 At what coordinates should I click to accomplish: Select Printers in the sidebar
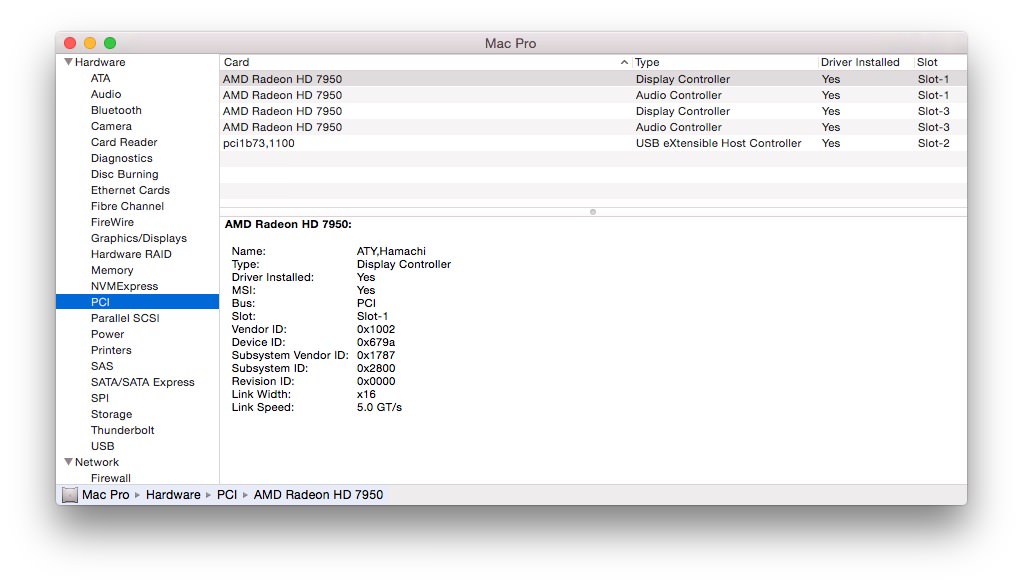pos(111,350)
